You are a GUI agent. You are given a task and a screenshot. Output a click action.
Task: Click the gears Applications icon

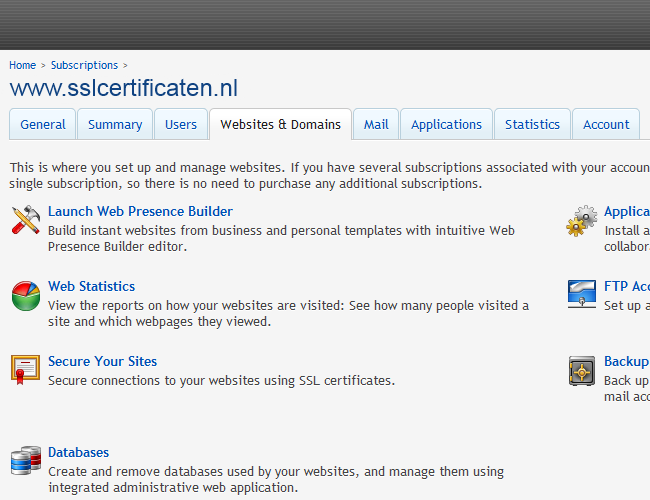coord(582,221)
